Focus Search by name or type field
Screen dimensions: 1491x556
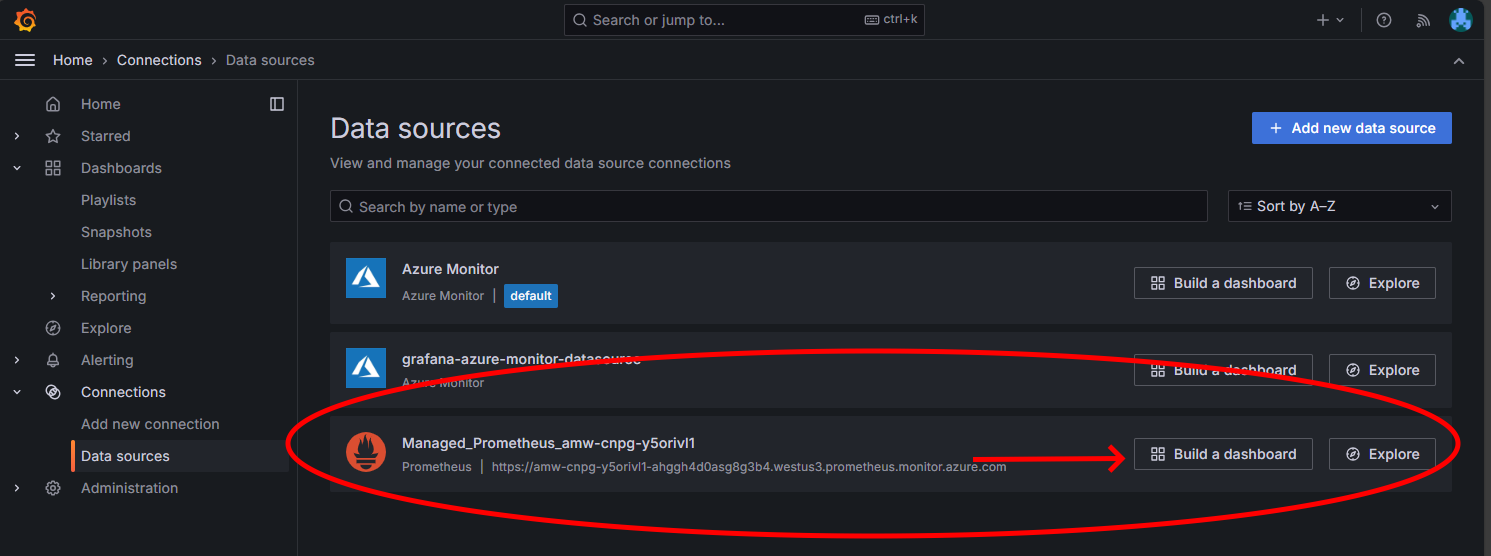[x=768, y=206]
